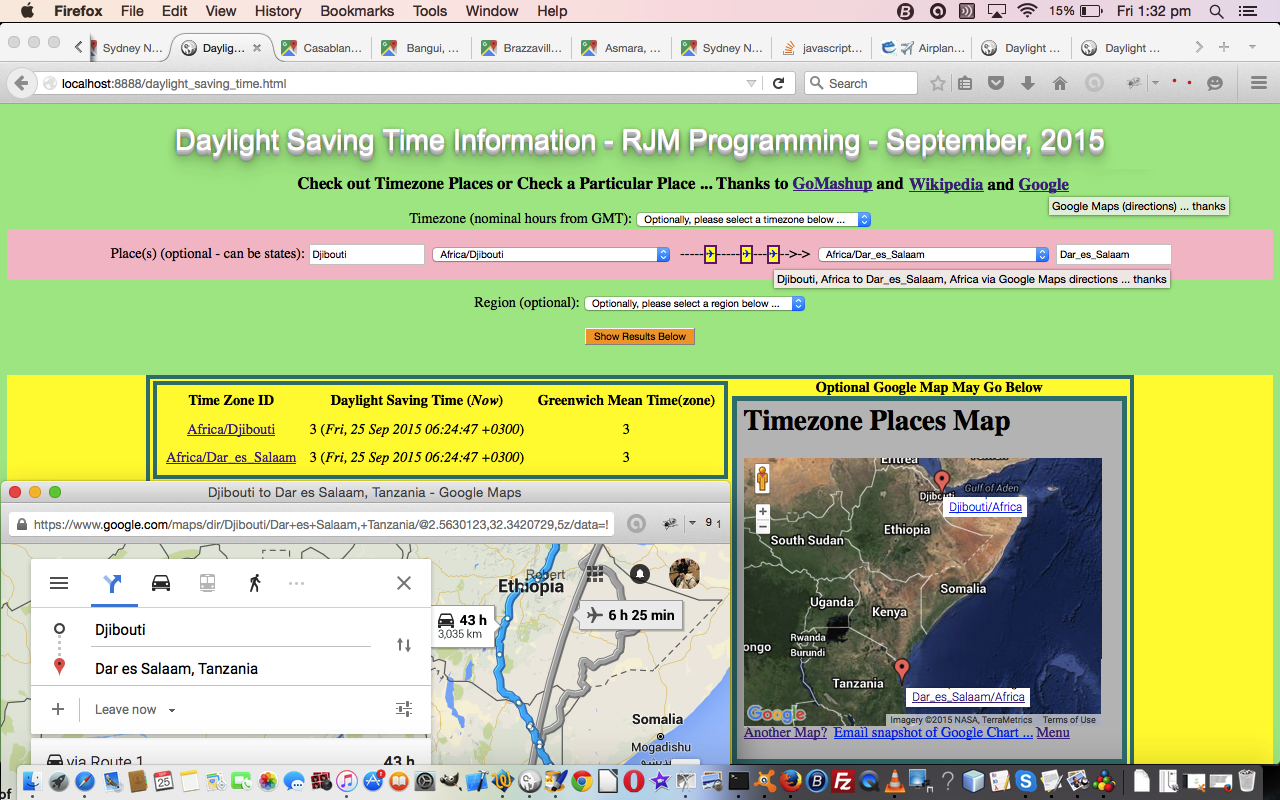Click Show Results Below button
The image size is (1280, 800).
tap(640, 337)
